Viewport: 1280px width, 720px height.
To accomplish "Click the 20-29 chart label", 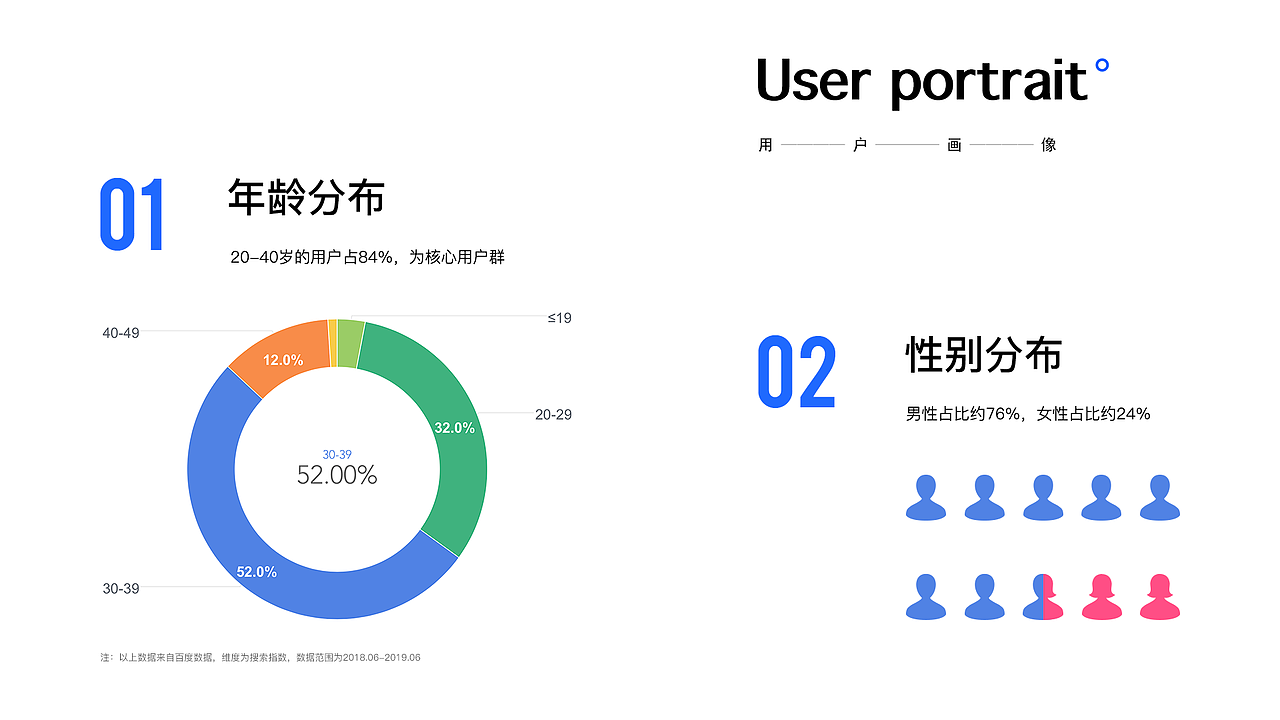I will [554, 413].
